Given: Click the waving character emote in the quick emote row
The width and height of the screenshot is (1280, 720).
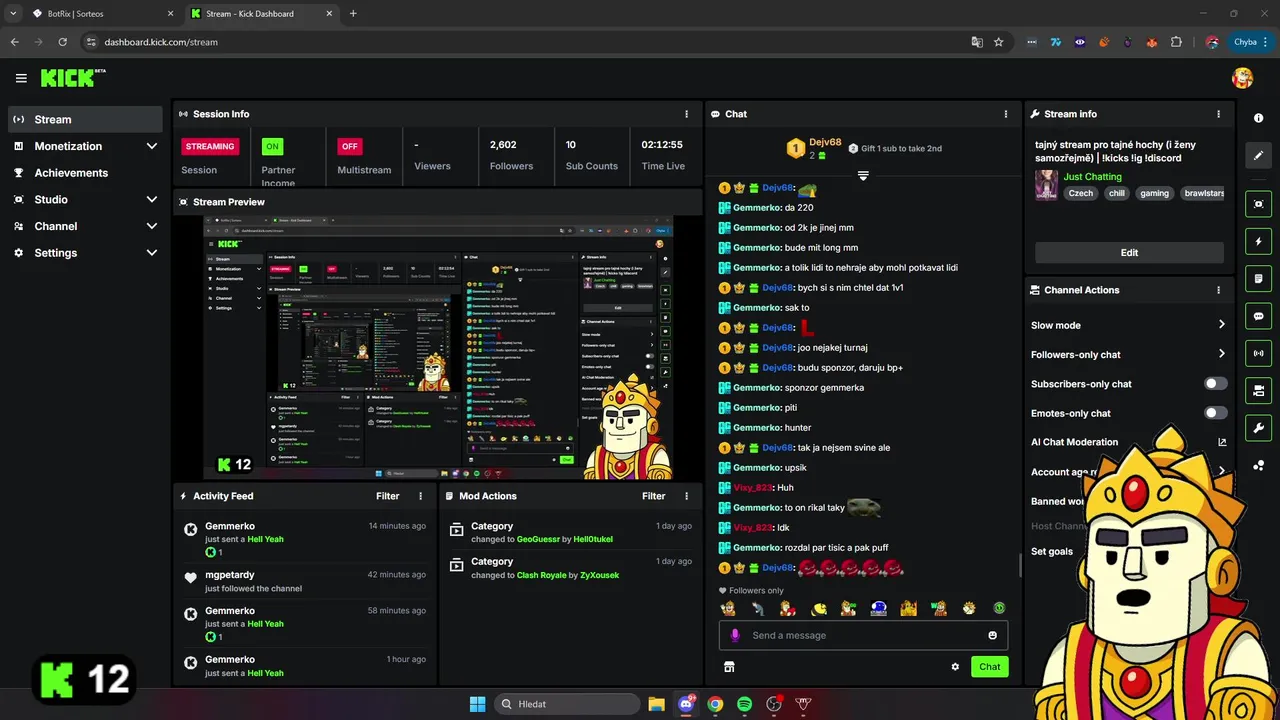Looking at the screenshot, I should click(729, 608).
